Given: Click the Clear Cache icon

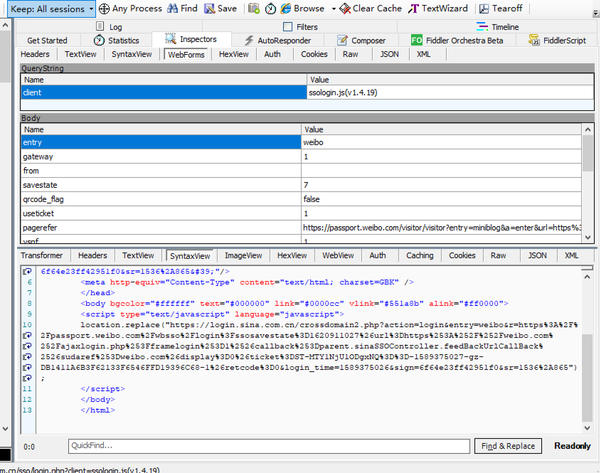Looking at the screenshot, I should 345,8.
